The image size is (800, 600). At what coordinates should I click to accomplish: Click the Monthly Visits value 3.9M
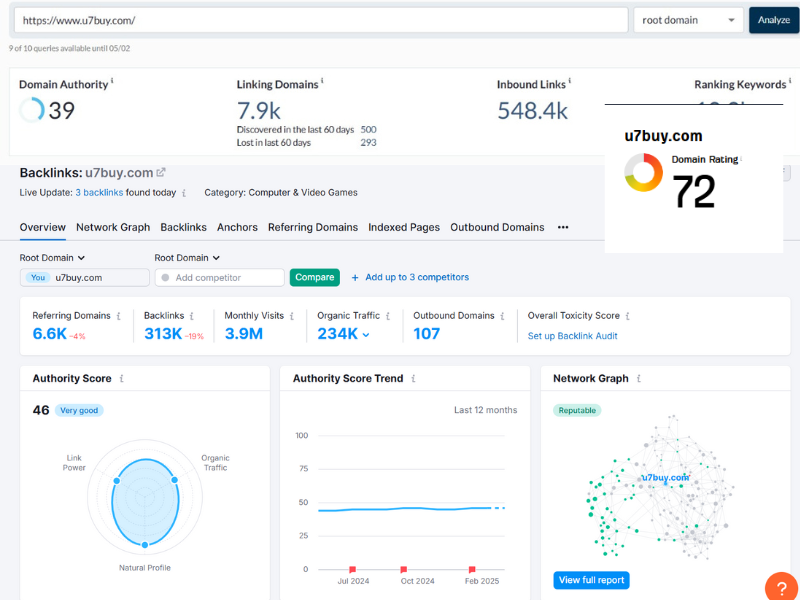coord(244,334)
